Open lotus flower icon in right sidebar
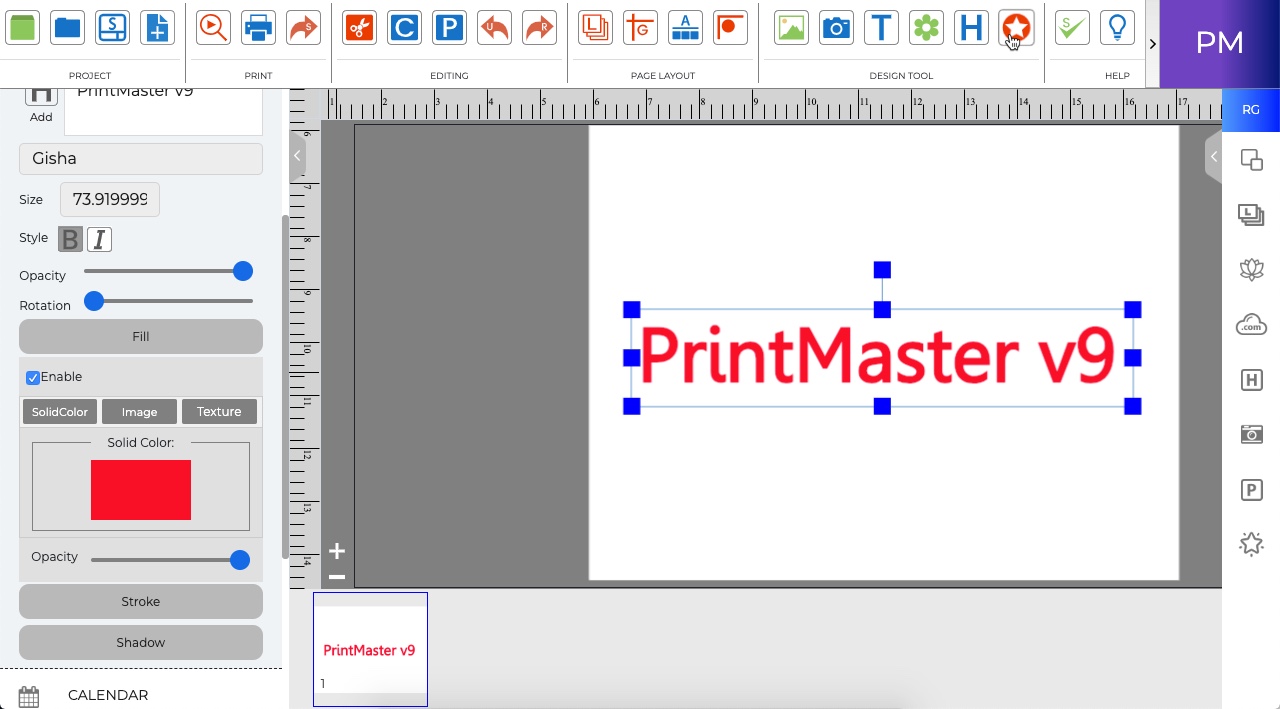1280x709 pixels. pyautogui.click(x=1251, y=269)
